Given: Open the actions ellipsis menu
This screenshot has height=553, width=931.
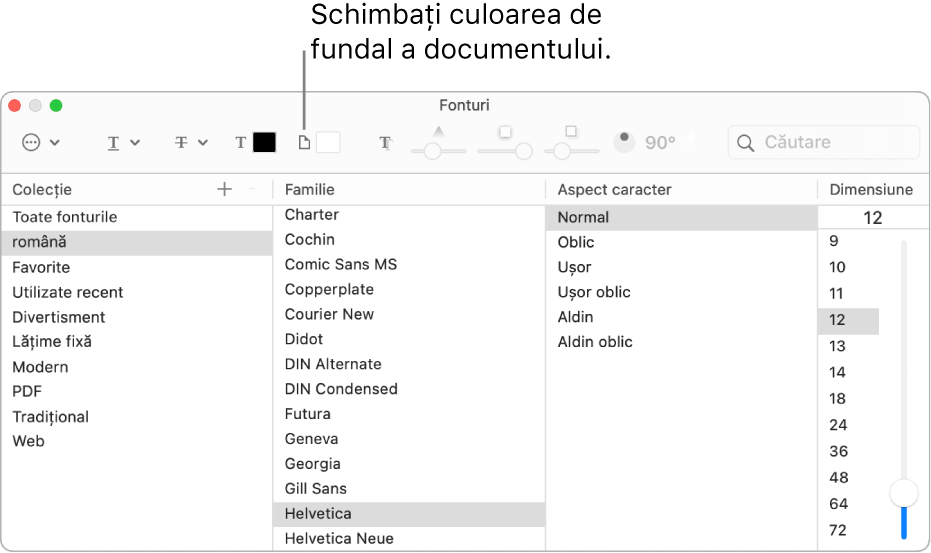Looking at the screenshot, I should click(x=40, y=143).
